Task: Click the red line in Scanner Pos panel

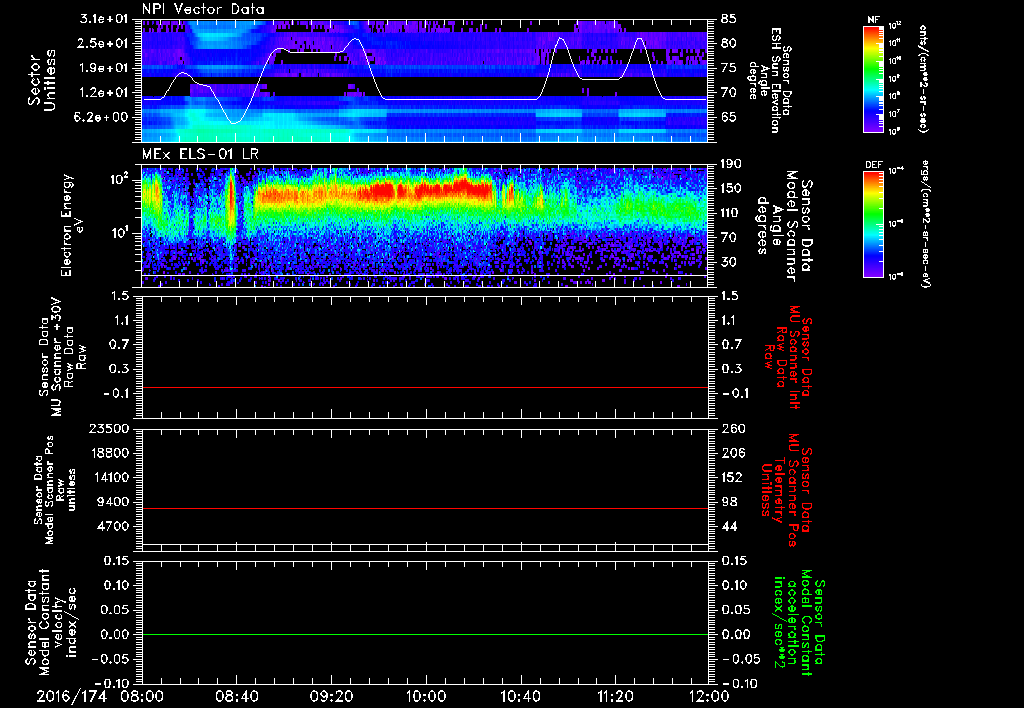Action: tap(425, 508)
